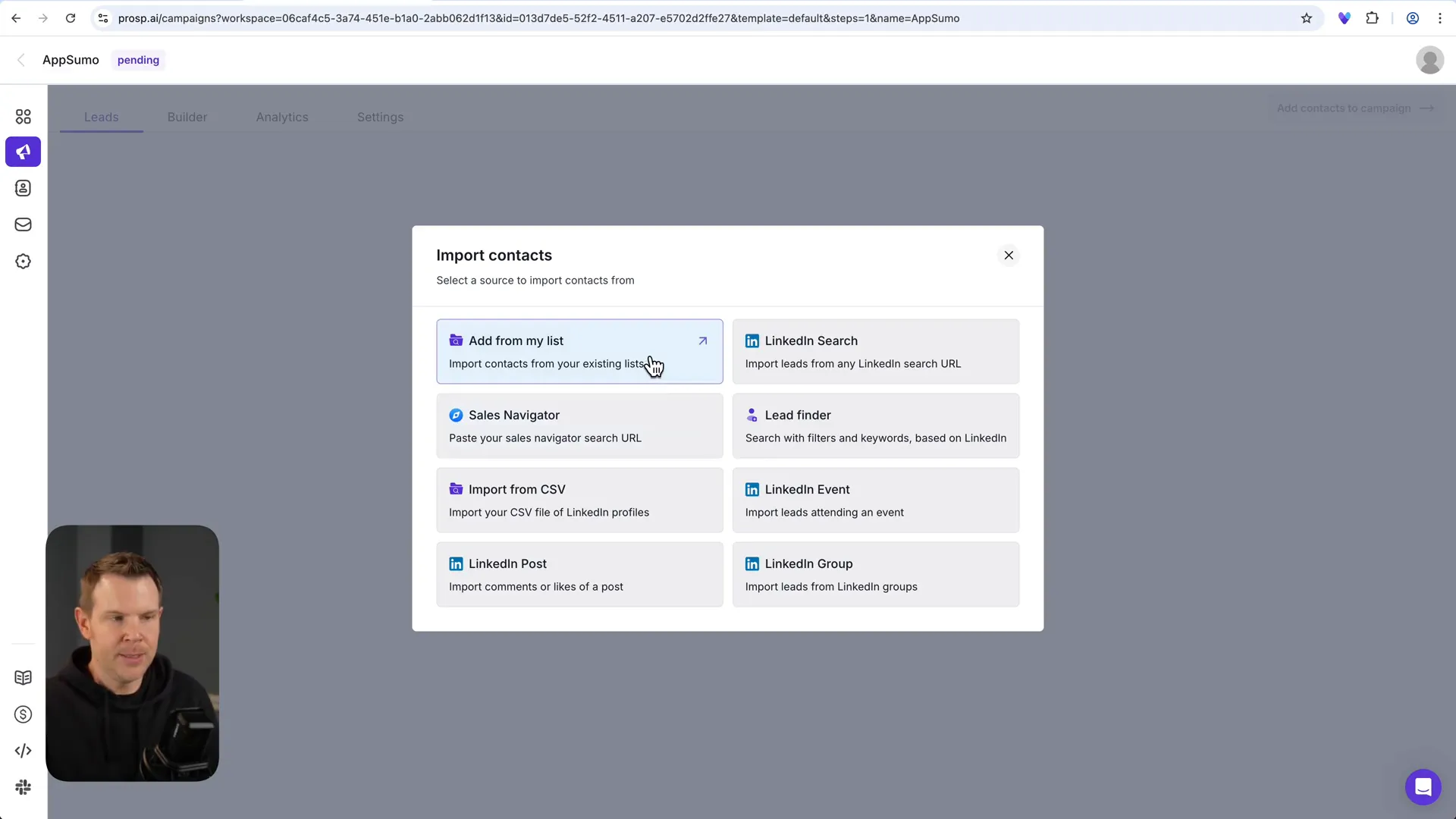Click 'Select a source to import contacts from' text
This screenshot has width=1456, height=819.
pos(535,281)
